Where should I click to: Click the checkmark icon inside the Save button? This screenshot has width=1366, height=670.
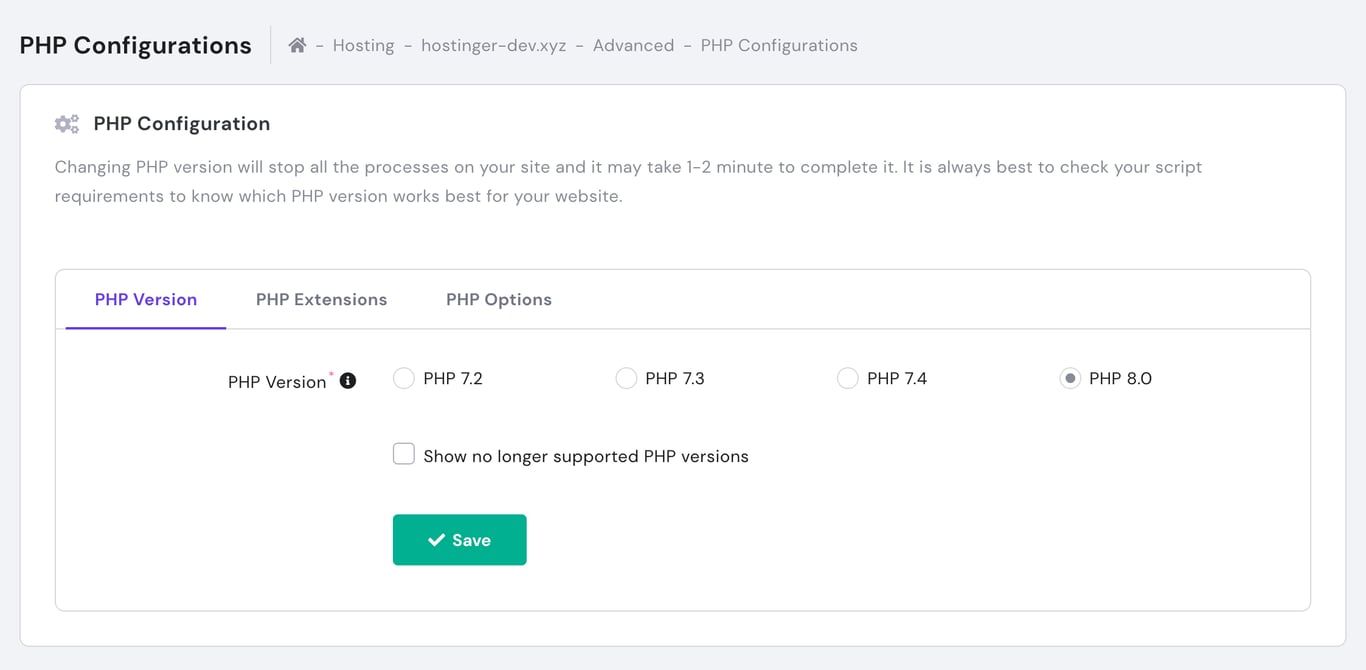click(436, 539)
